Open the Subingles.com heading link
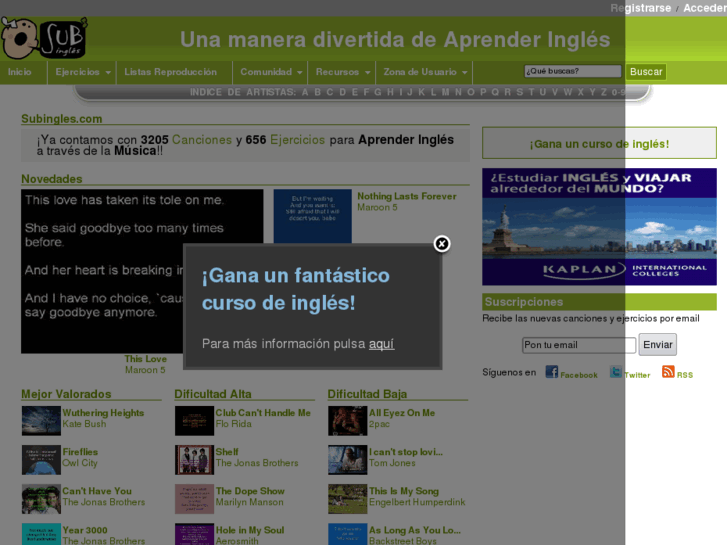The width and height of the screenshot is (727, 545). click(x=62, y=119)
